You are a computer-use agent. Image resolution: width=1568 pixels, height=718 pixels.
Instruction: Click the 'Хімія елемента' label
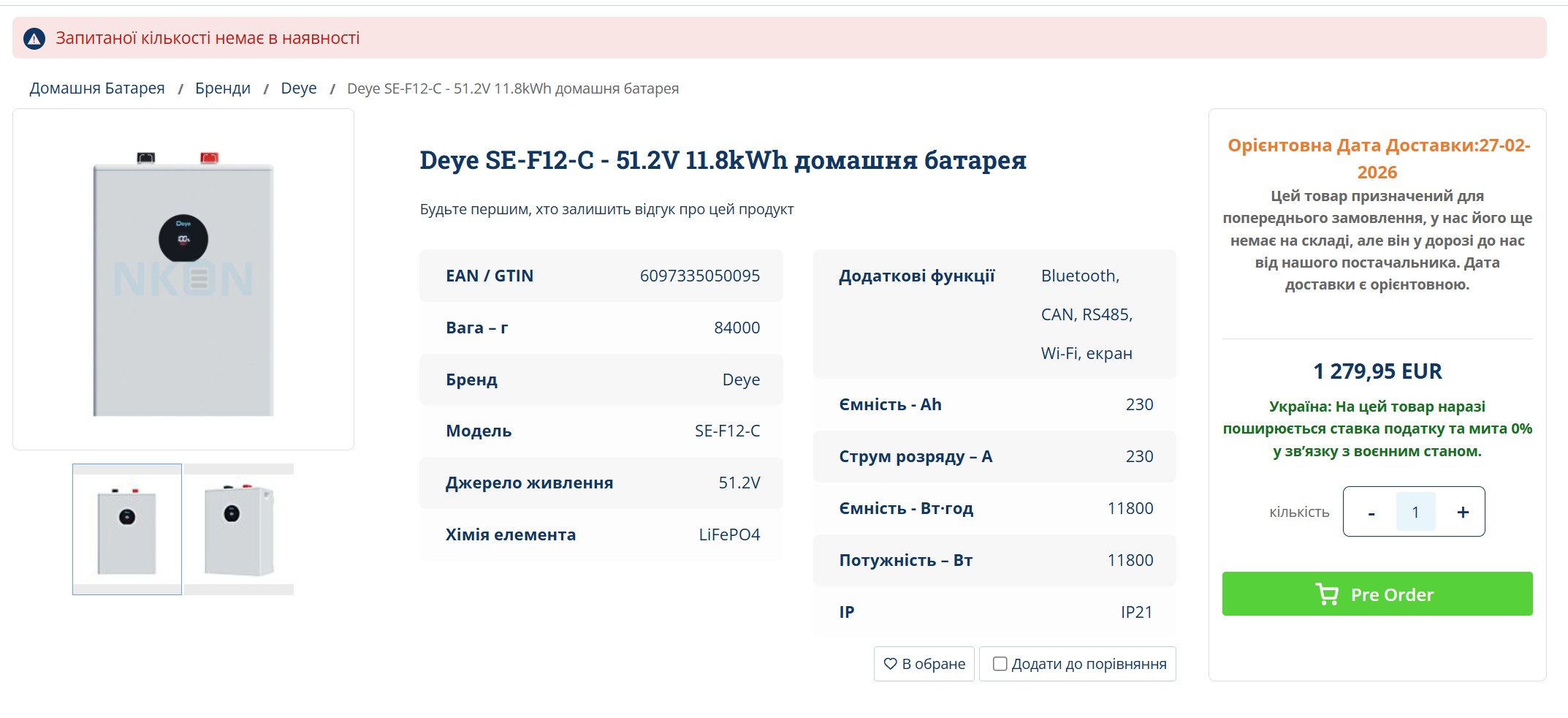(511, 534)
